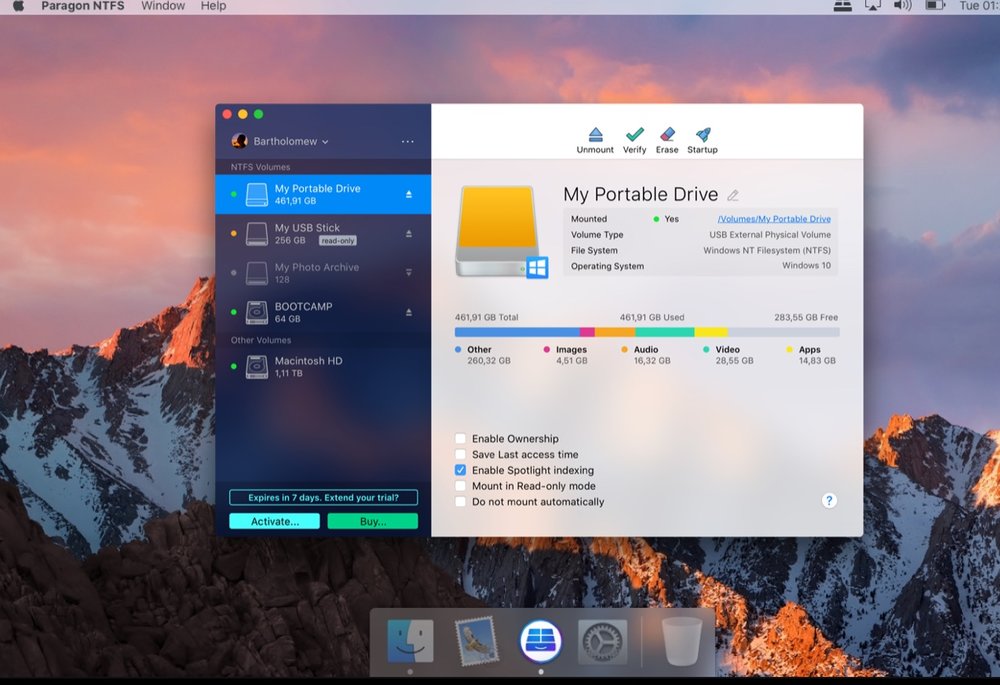Launch Mail from the Dock
Viewport: 1000px width, 685px height.
(477, 641)
